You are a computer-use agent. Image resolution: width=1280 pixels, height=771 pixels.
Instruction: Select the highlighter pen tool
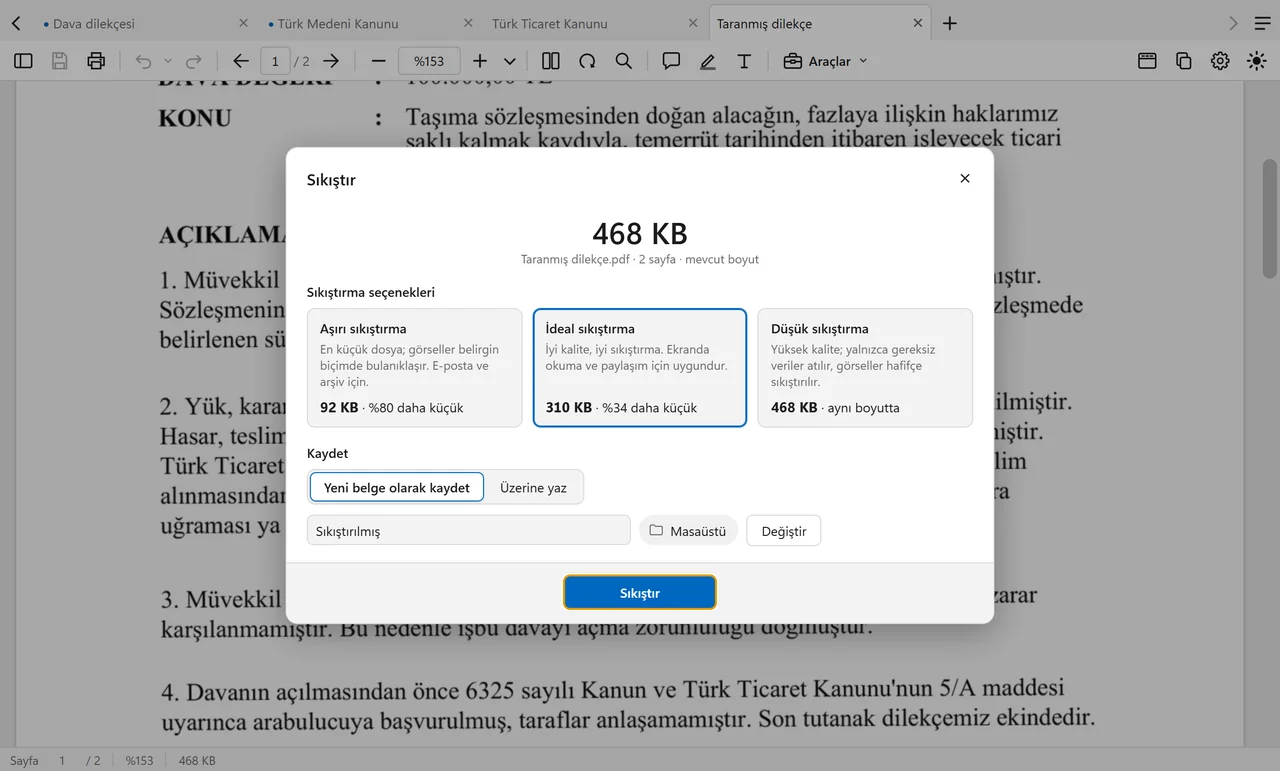click(x=708, y=61)
